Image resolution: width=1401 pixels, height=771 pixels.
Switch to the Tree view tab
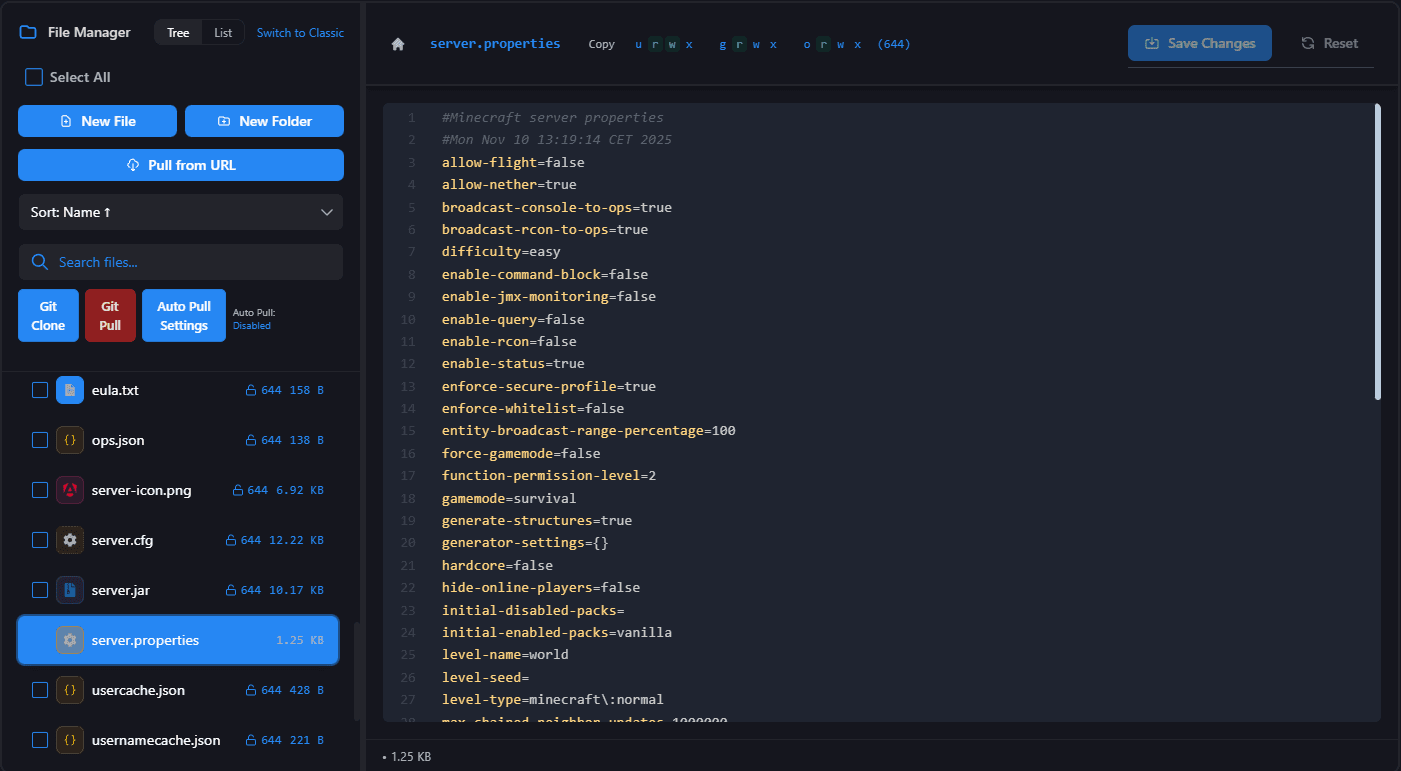point(178,33)
